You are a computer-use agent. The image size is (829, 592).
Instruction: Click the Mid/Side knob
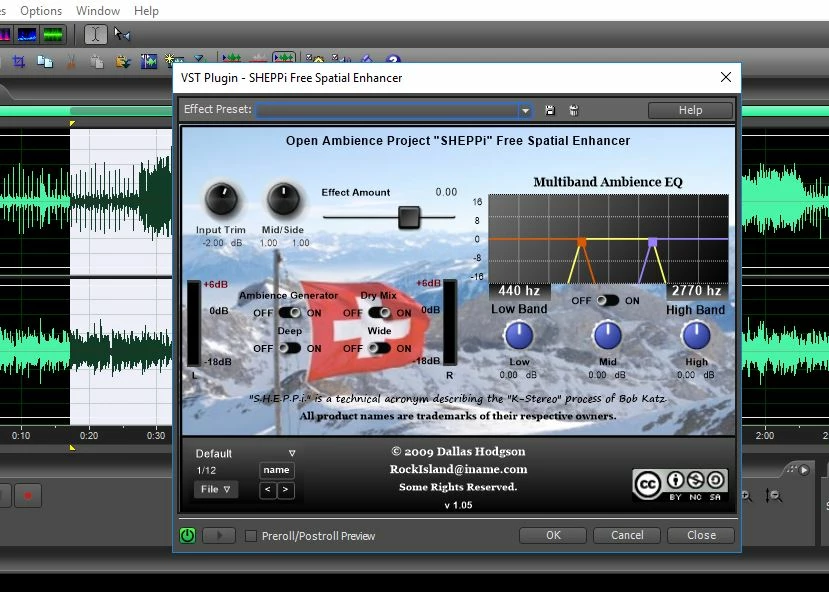(283, 199)
